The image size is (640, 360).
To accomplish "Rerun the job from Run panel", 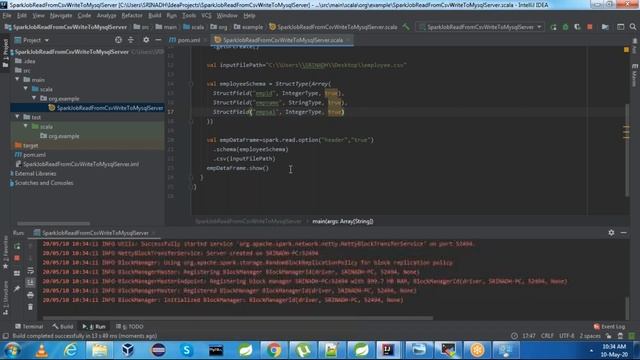I will coord(17,246).
